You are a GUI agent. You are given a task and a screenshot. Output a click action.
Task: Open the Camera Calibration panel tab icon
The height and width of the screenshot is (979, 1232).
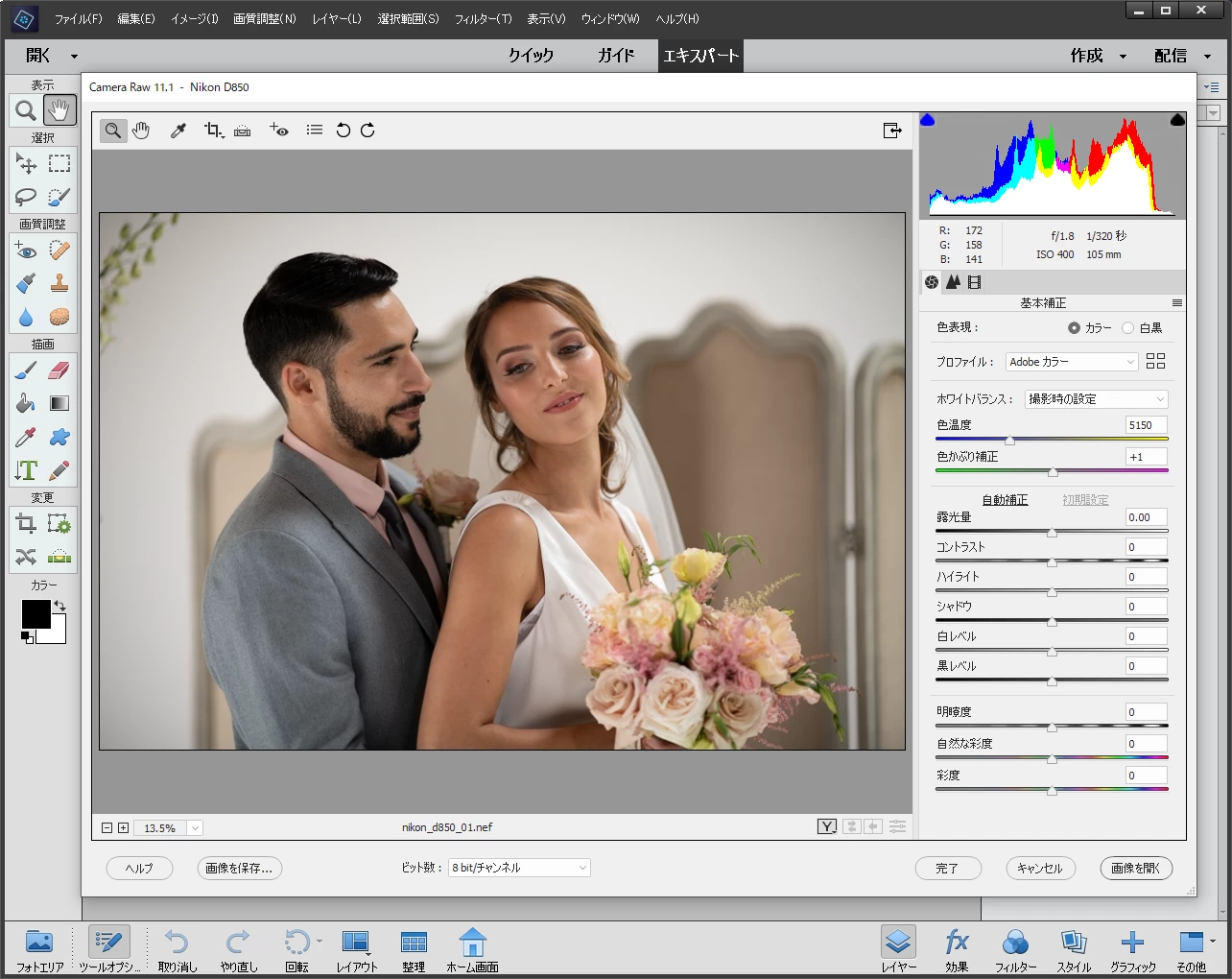975,282
